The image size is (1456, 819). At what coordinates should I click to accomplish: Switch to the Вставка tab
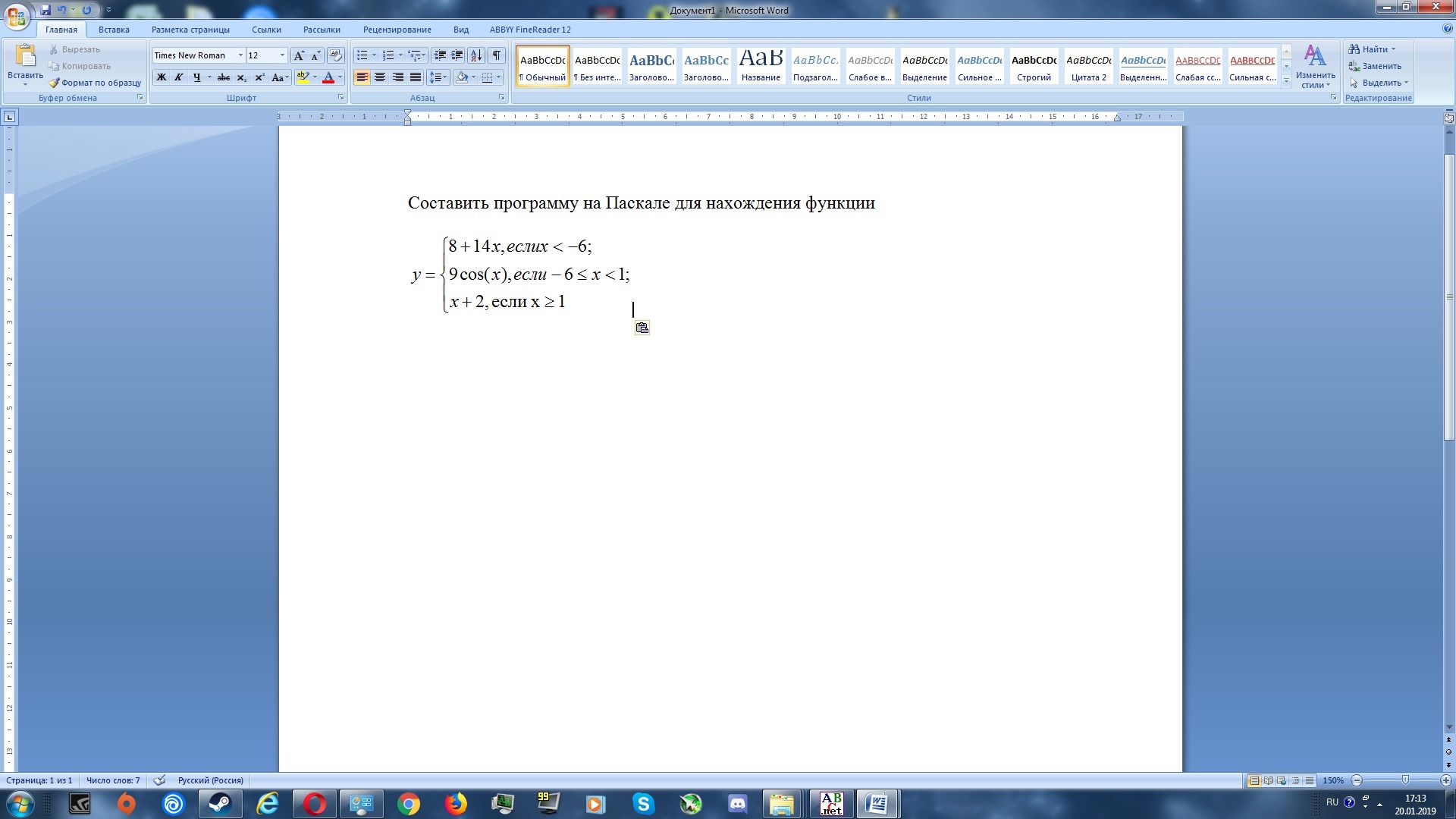click(x=114, y=30)
